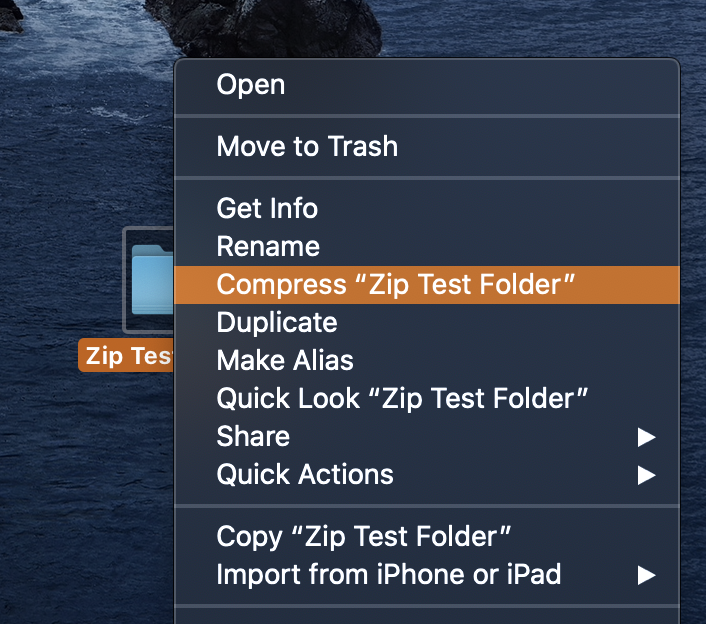This screenshot has height=624, width=706.
Task: Compress "Zip Test Folder"
Action: pos(396,284)
